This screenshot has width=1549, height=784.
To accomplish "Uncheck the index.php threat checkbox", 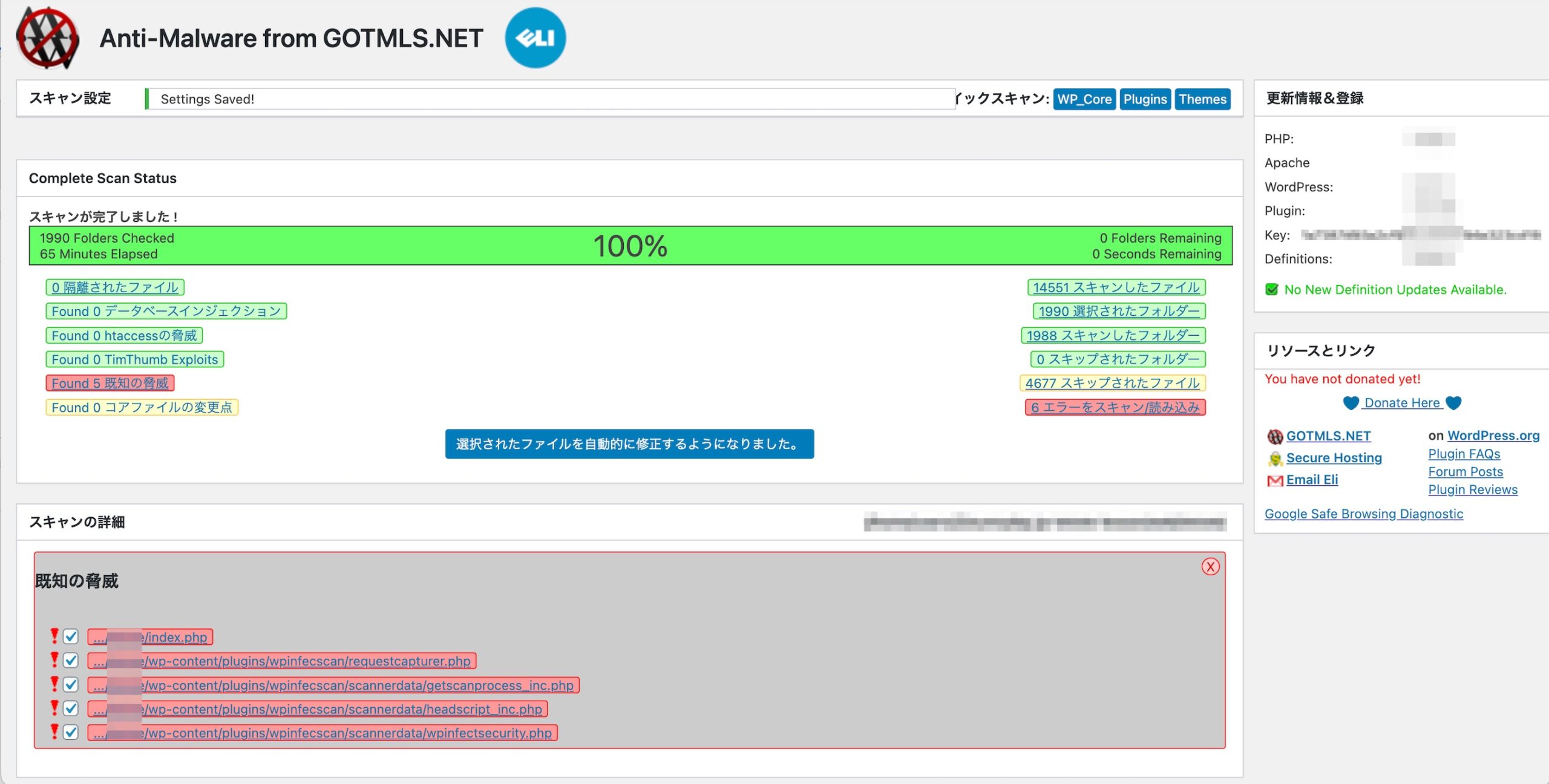I will pos(71,636).
